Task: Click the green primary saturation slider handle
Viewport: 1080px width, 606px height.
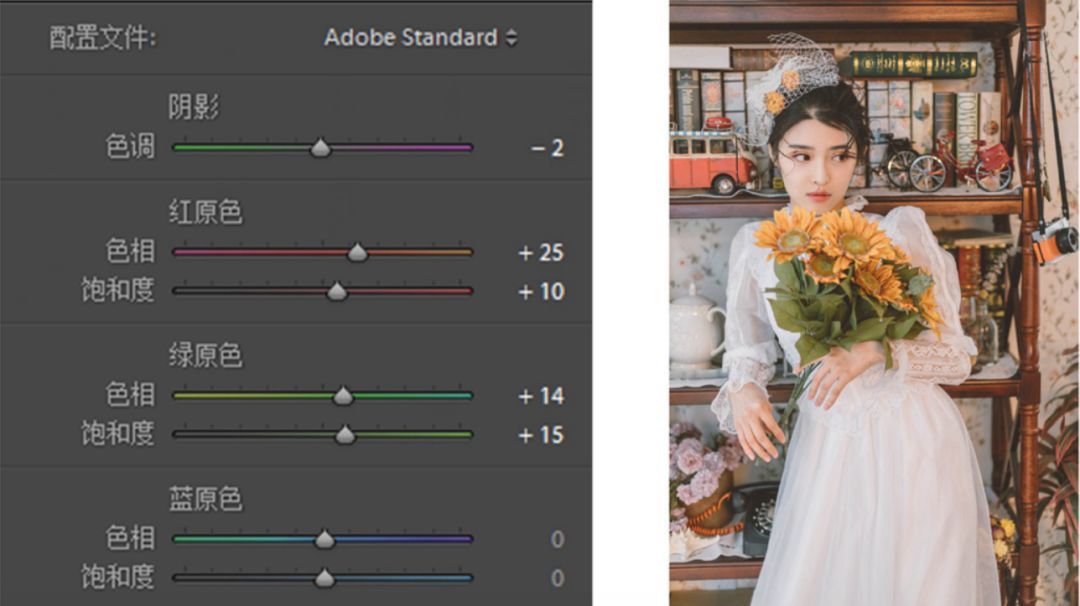Action: click(x=345, y=435)
